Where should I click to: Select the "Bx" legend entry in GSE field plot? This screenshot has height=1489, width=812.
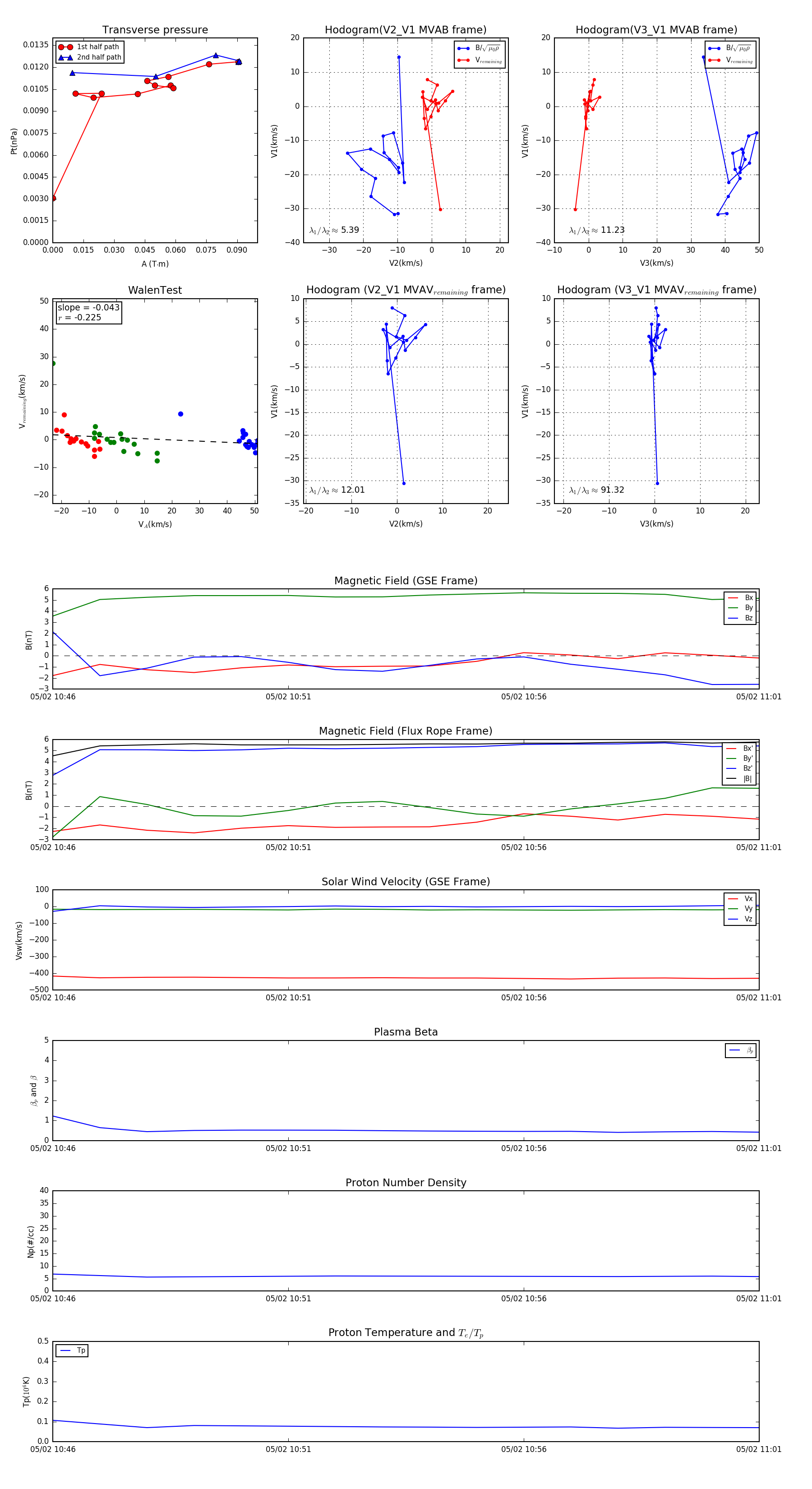740,598
